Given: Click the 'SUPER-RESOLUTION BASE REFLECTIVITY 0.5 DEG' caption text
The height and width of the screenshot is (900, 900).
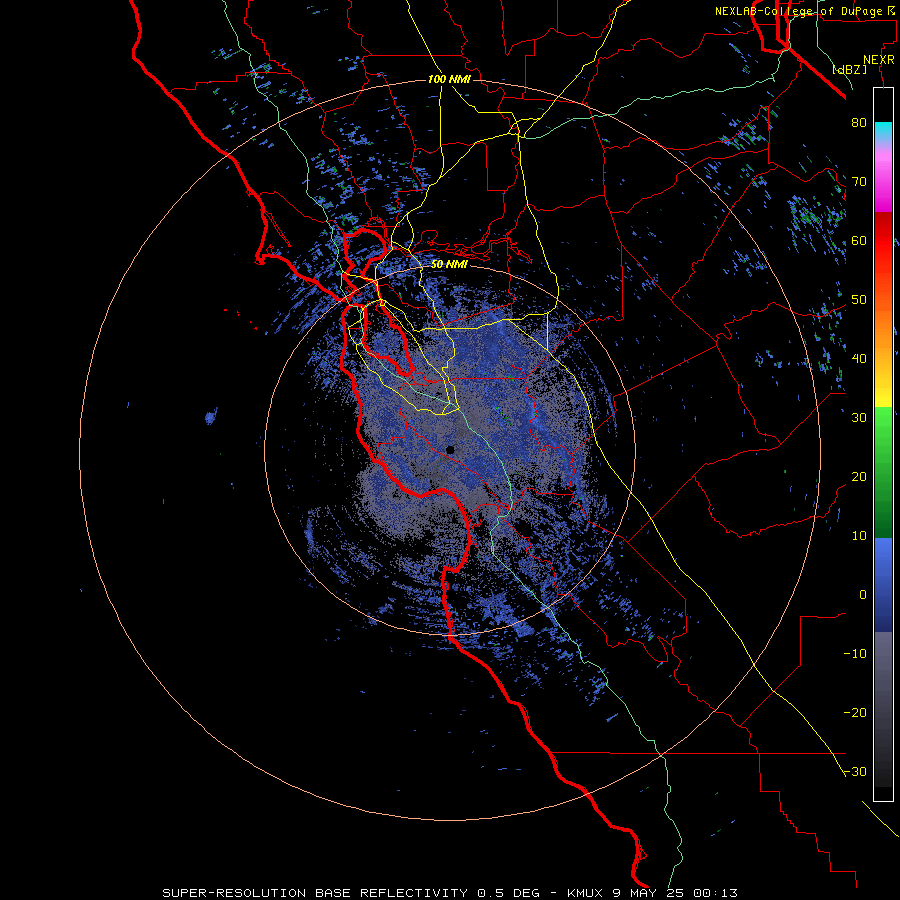Looking at the screenshot, I should tap(351, 893).
